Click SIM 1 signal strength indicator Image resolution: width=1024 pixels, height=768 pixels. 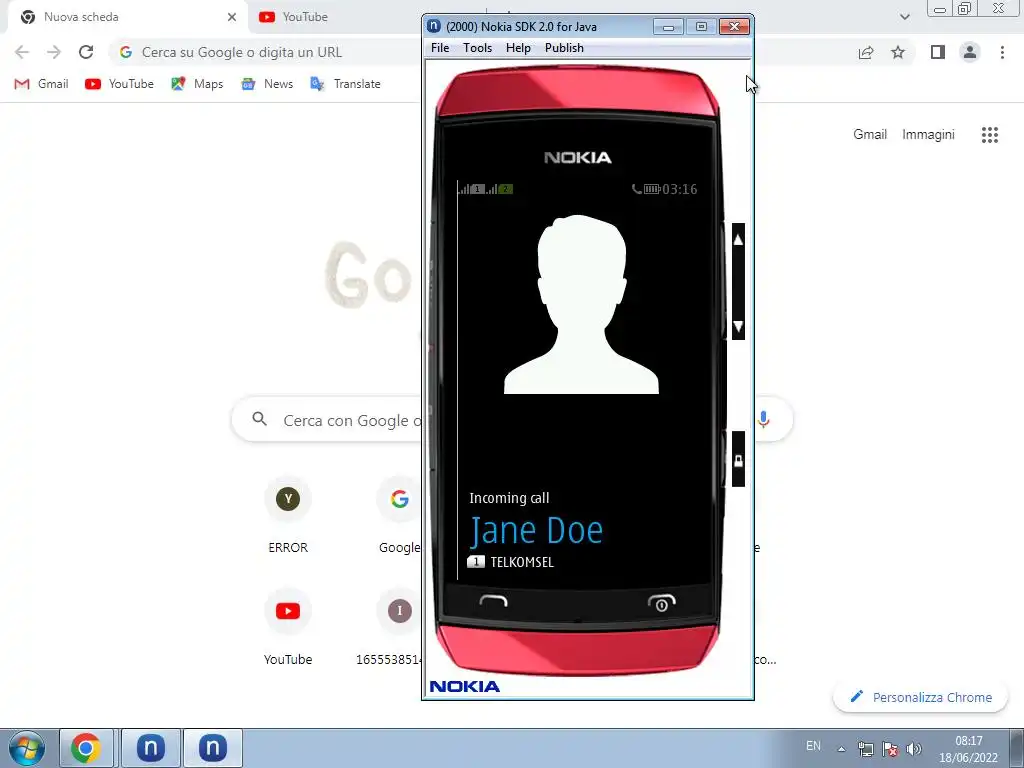pyautogui.click(x=471, y=189)
